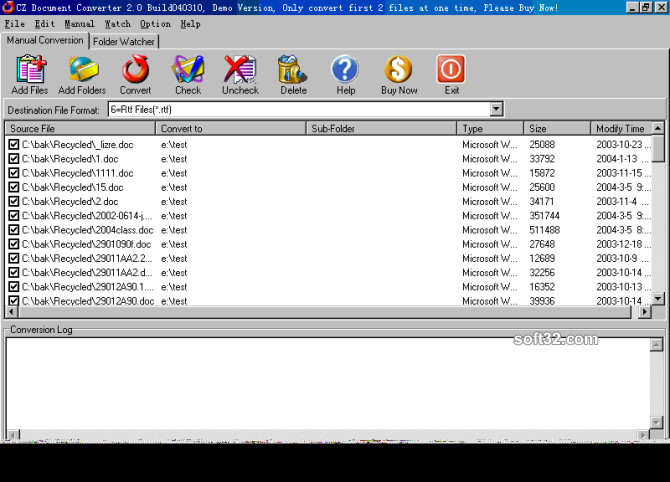670x482 pixels.
Task: Open the Option menu
Action: (155, 24)
